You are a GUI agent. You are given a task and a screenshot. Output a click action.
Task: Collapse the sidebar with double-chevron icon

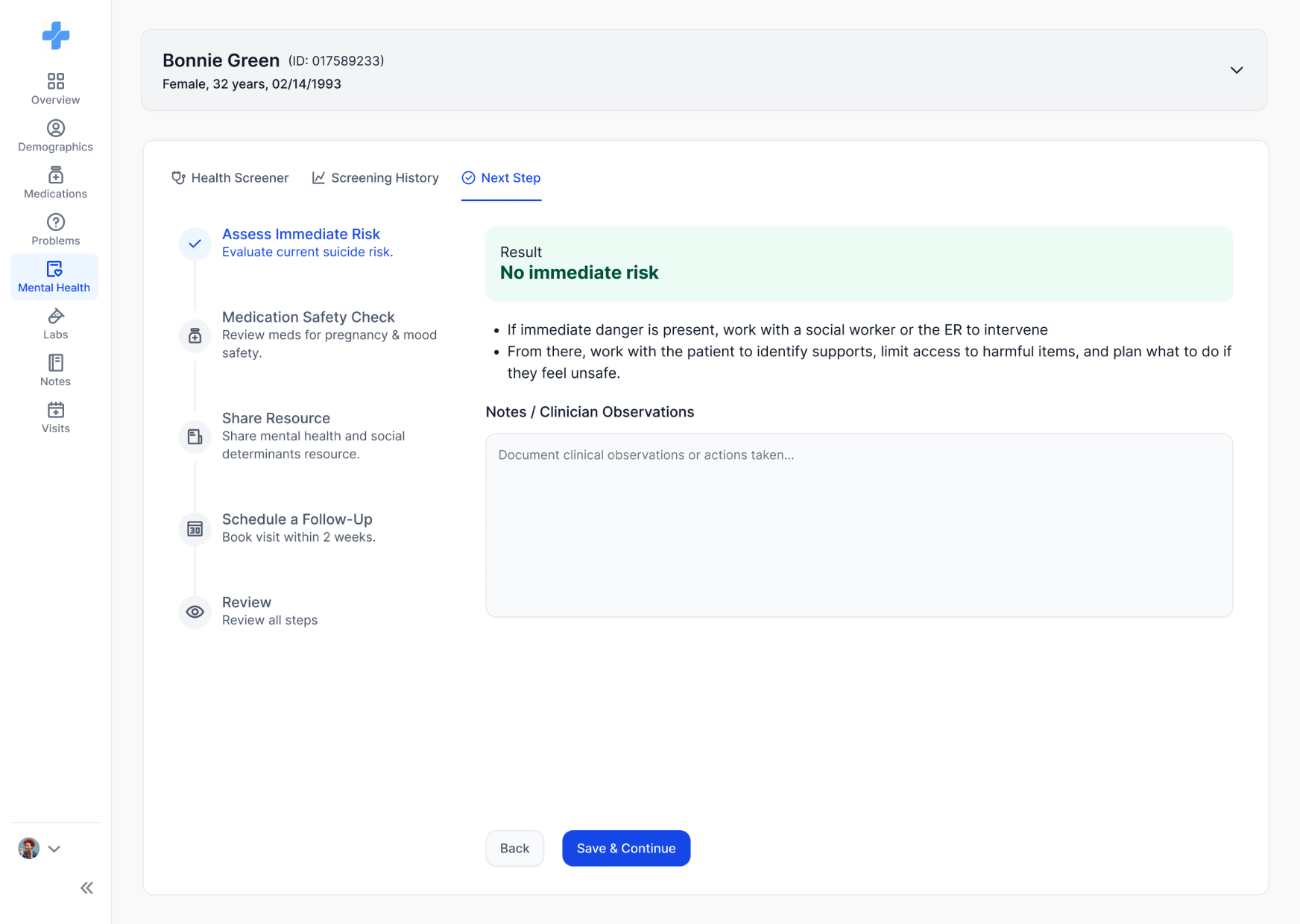[87, 887]
